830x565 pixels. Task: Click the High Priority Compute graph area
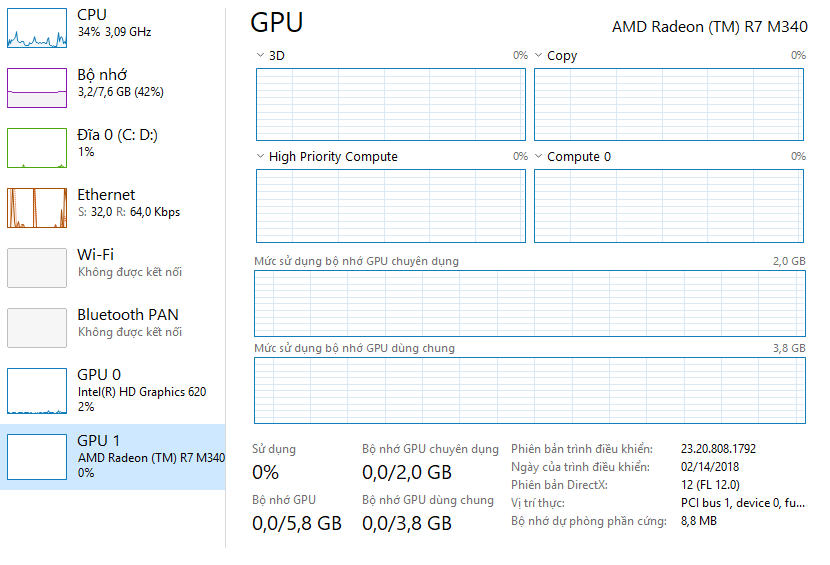[391, 205]
